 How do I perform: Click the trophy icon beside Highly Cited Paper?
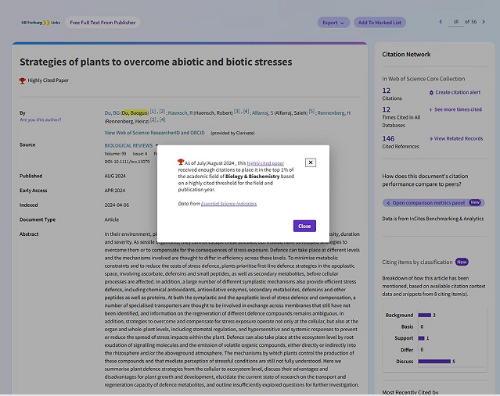point(22,81)
